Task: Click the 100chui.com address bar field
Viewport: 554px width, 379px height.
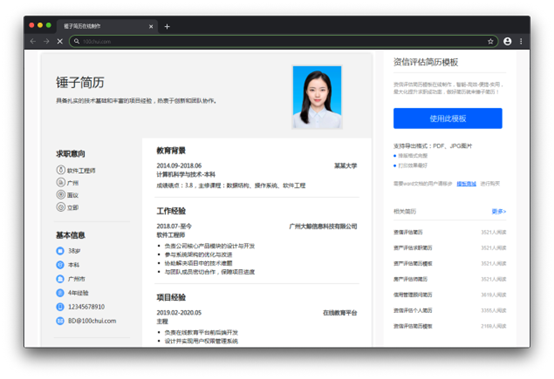Action: tap(284, 41)
